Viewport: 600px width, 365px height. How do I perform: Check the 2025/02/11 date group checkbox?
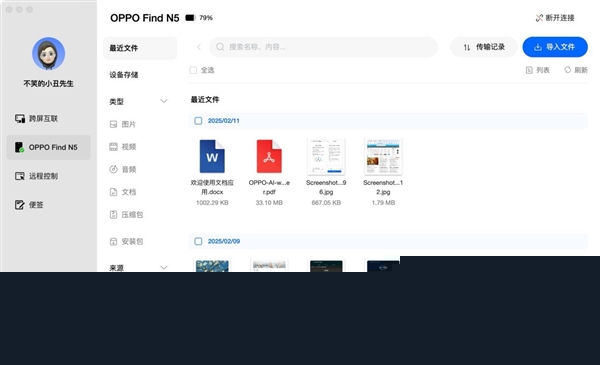pyautogui.click(x=198, y=121)
